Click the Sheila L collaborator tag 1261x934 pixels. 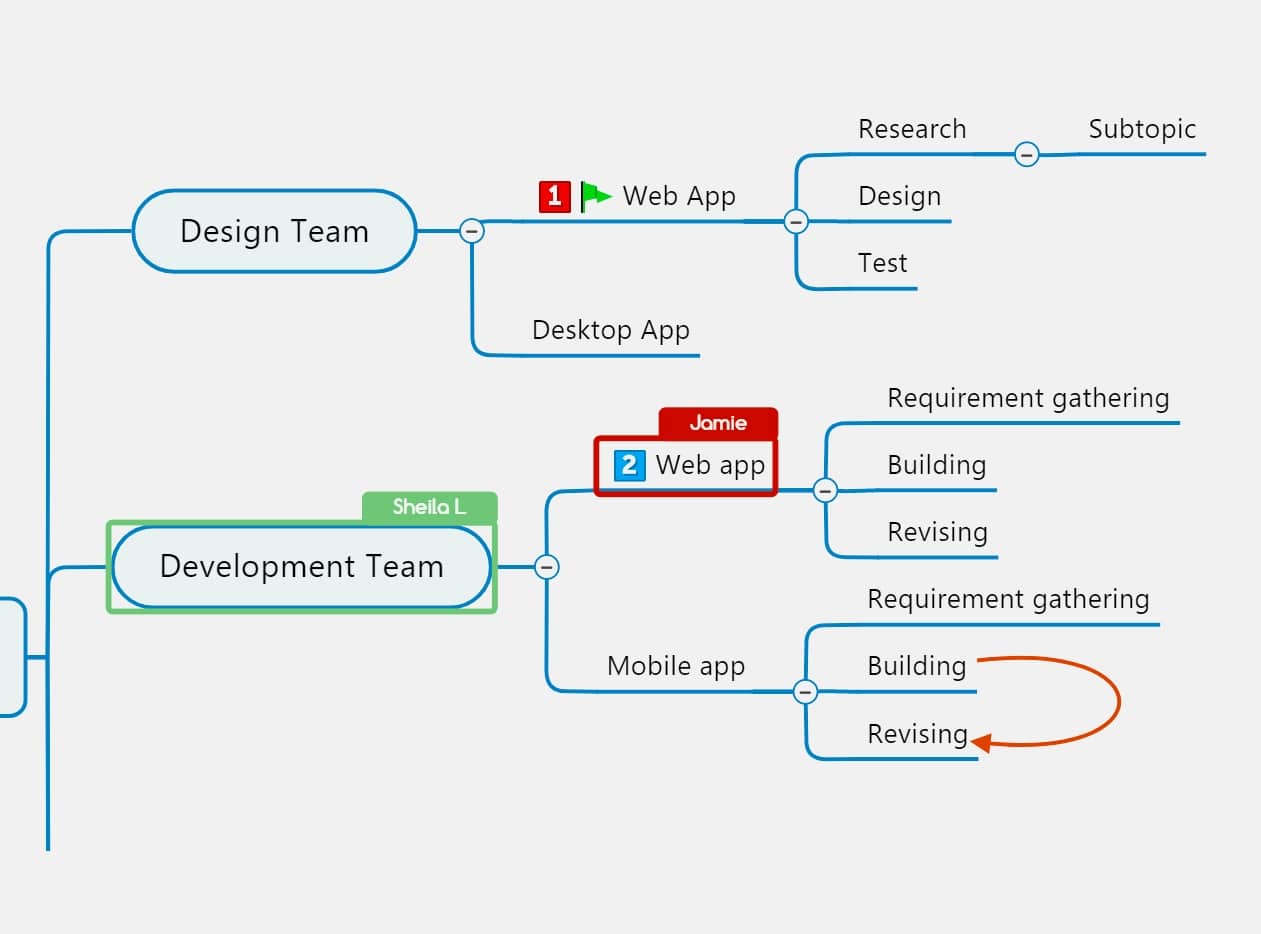[x=429, y=507]
